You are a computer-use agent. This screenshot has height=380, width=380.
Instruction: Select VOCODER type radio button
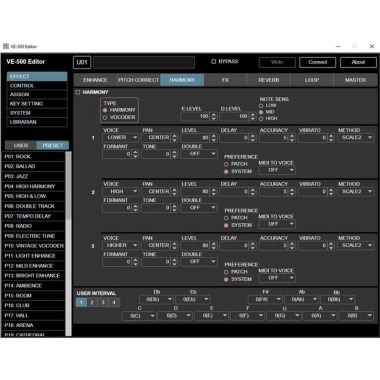(105, 118)
